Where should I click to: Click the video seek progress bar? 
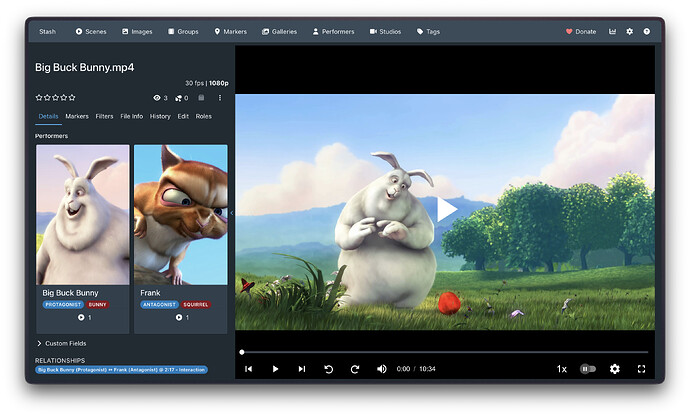click(x=445, y=352)
